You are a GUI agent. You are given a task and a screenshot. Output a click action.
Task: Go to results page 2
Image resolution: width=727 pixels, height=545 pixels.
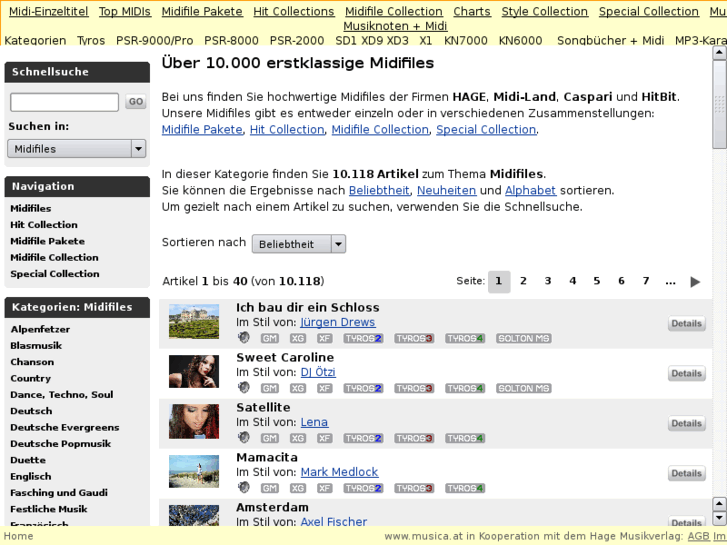click(523, 281)
